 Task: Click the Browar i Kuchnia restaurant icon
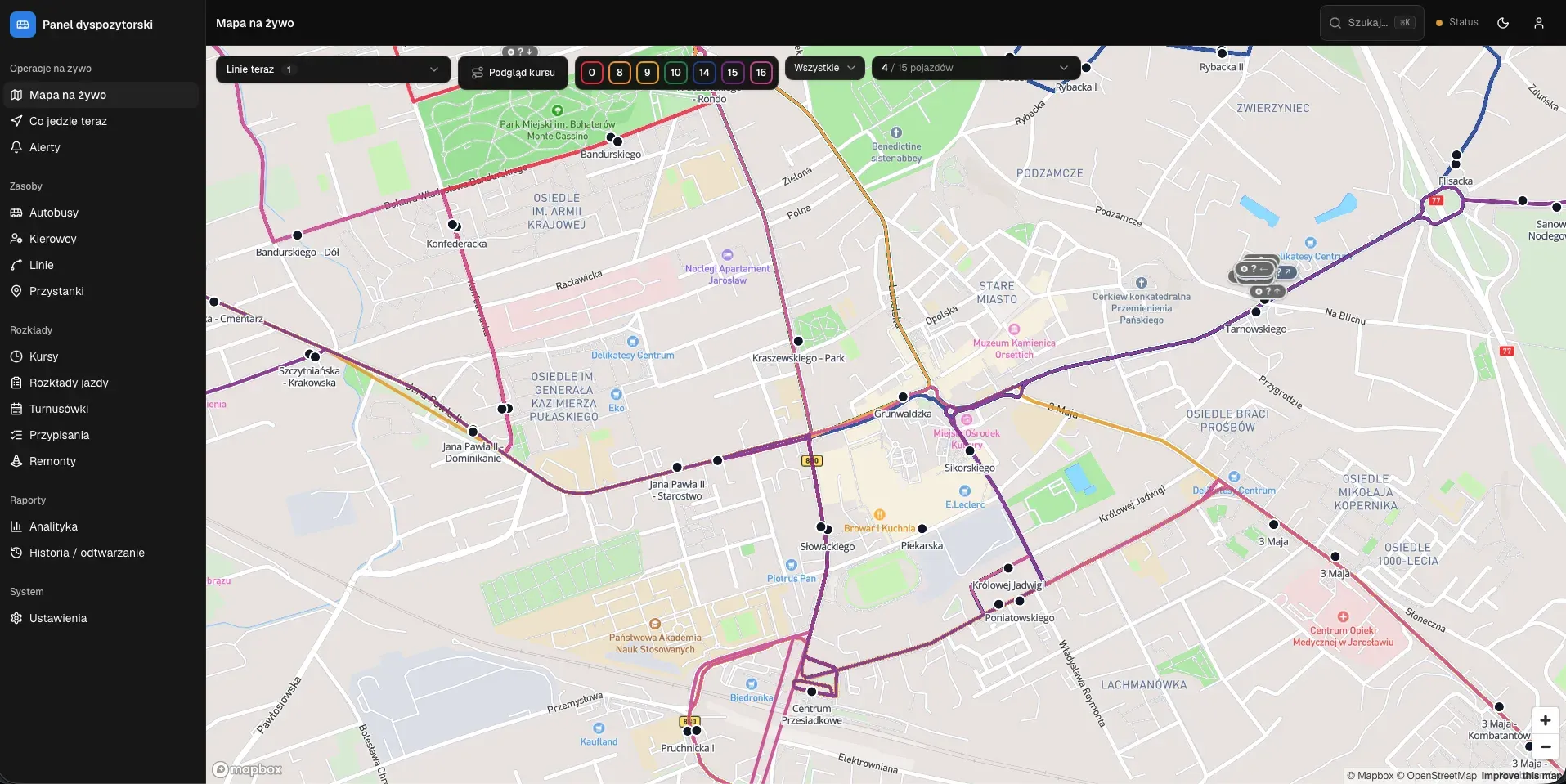880,515
